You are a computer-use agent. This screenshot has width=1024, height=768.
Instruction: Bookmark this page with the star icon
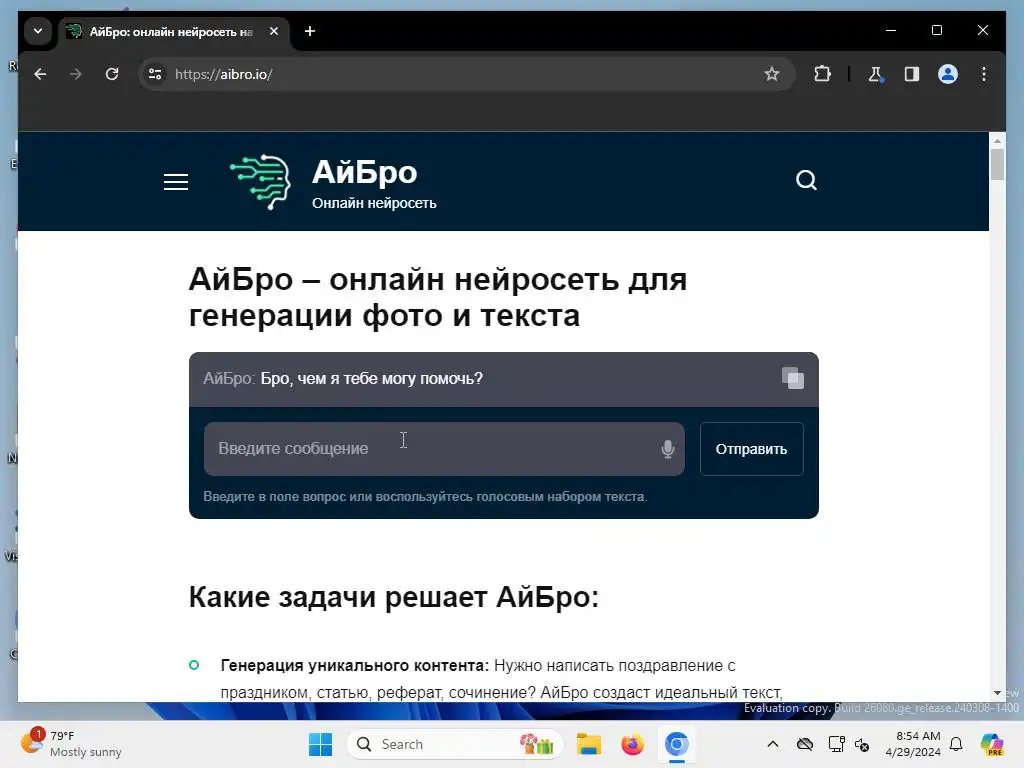(772, 74)
